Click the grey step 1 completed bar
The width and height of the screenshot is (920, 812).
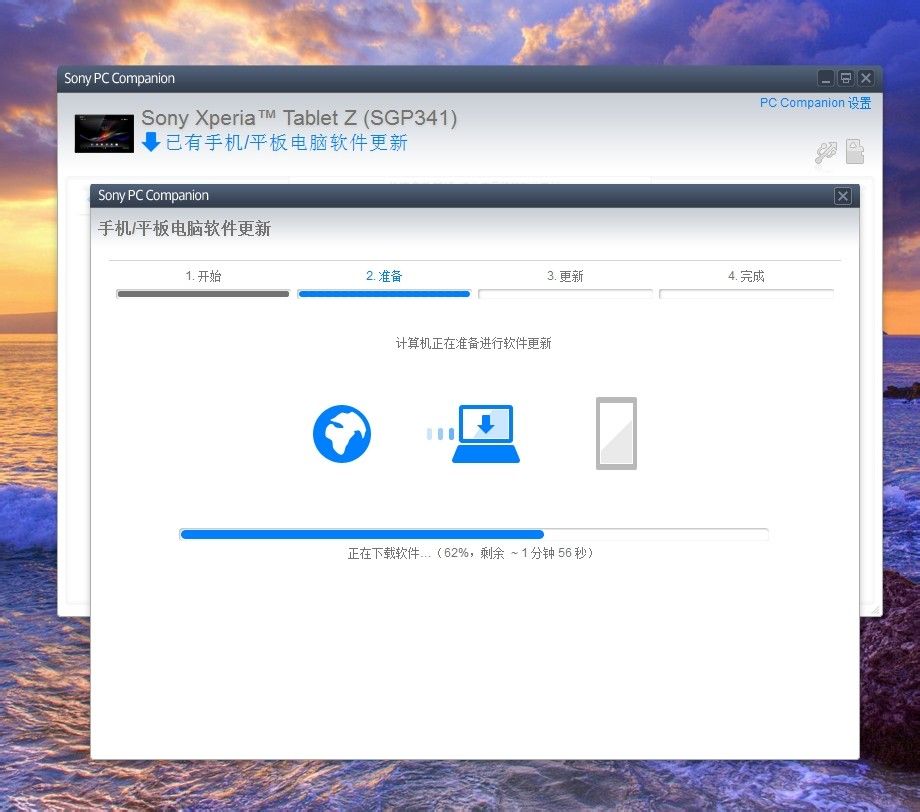(x=203, y=294)
